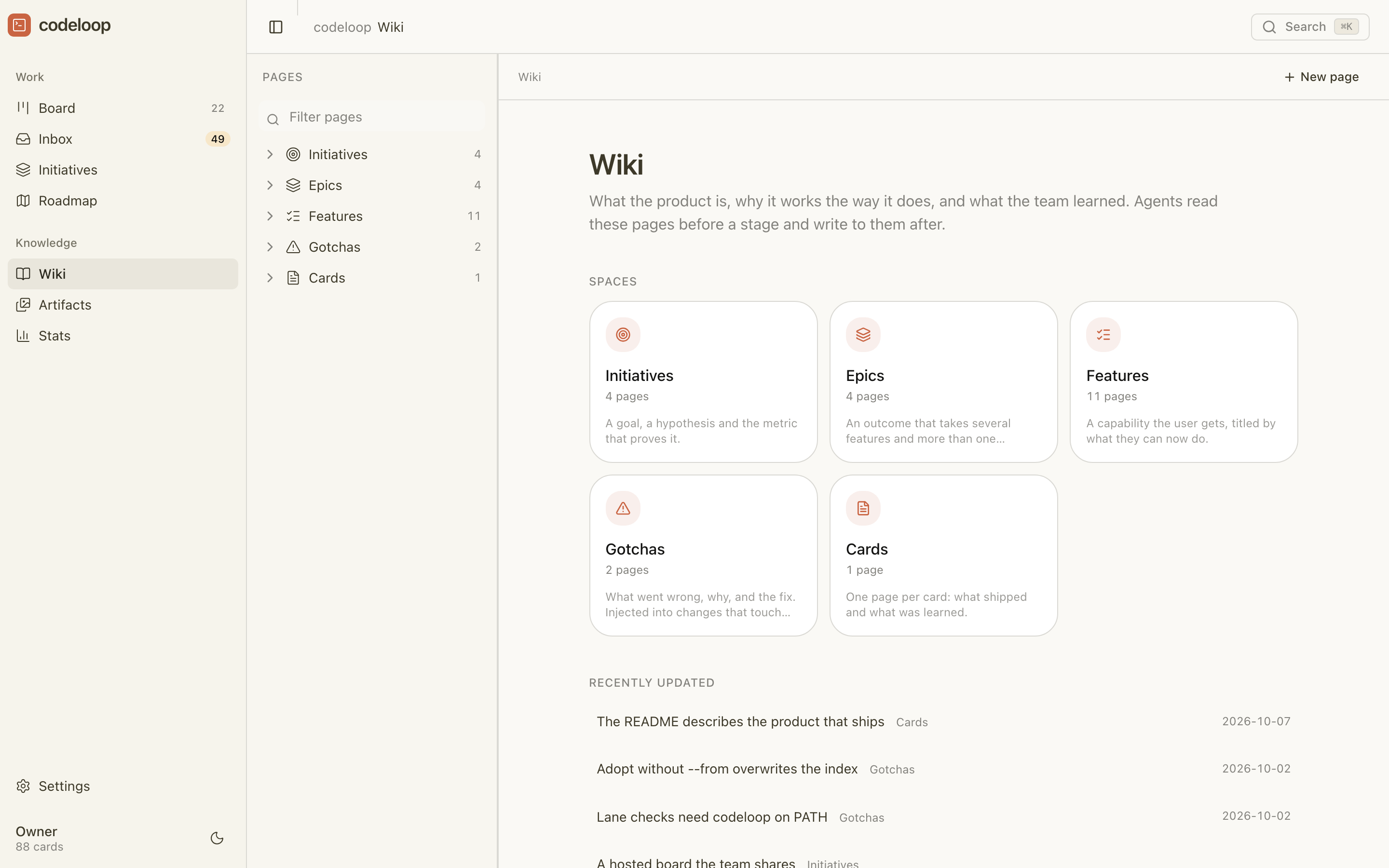
Task: Click codeloop in the breadcrumb
Action: point(342,27)
